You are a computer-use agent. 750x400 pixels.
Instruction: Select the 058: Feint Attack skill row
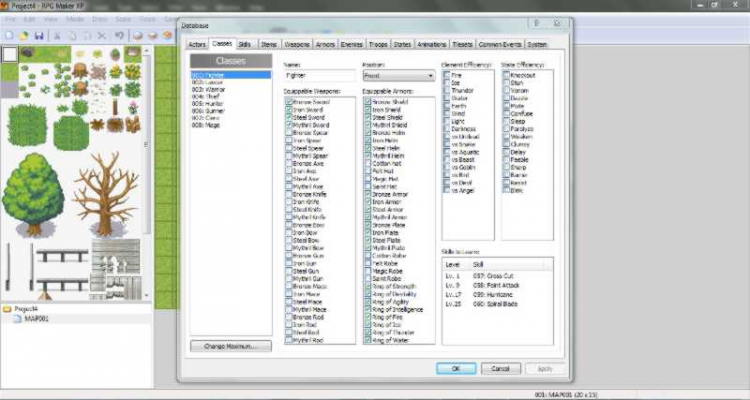[497, 285]
